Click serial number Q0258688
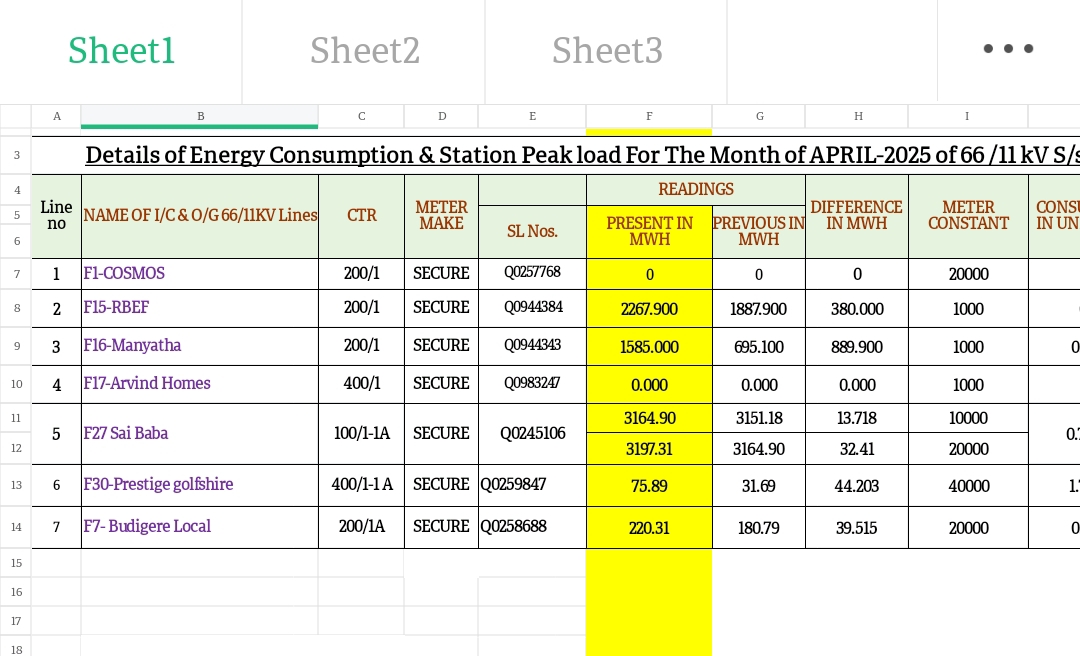Screen dimensions: 1080x656 tap(532, 527)
